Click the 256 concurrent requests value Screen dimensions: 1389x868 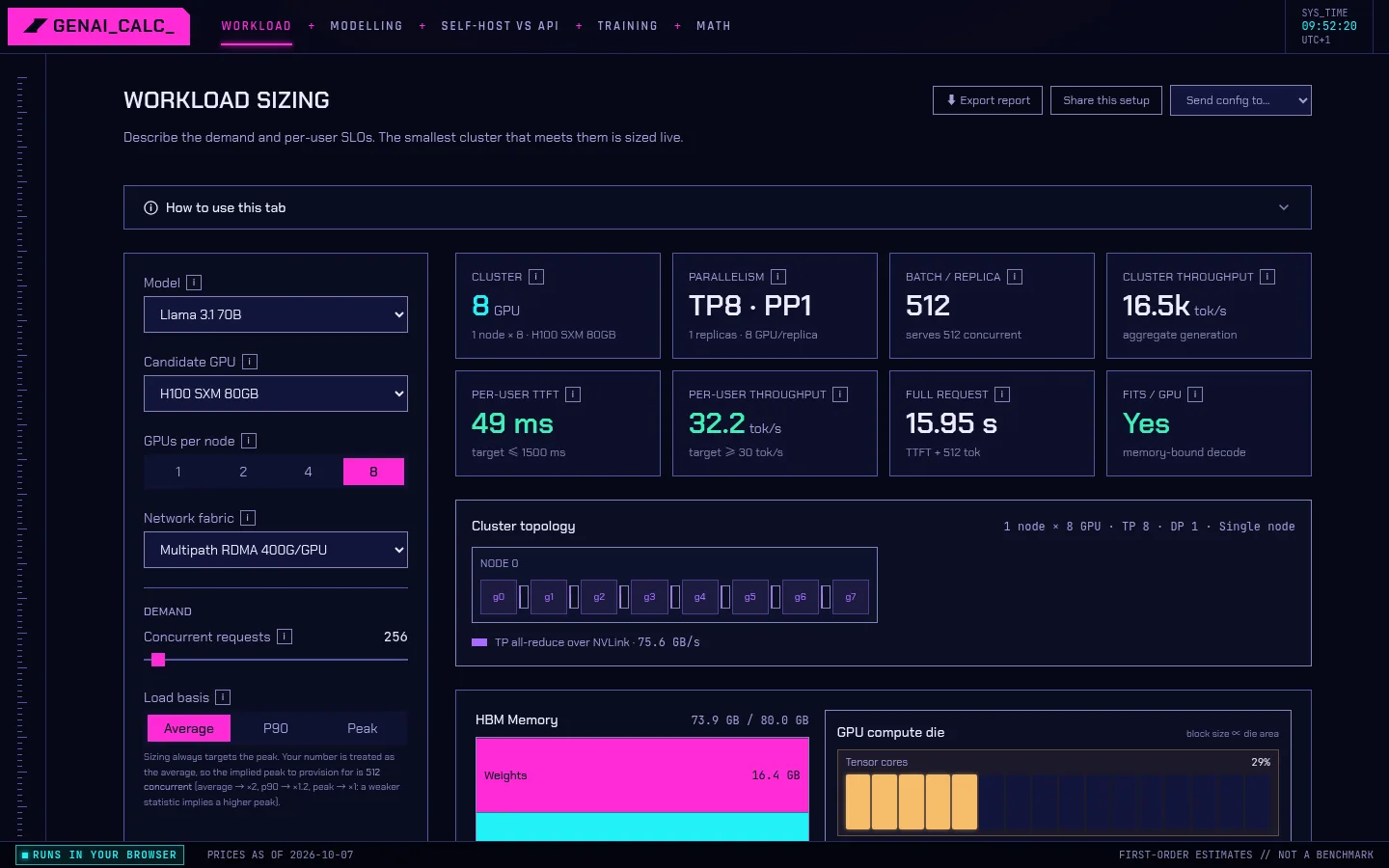point(395,637)
